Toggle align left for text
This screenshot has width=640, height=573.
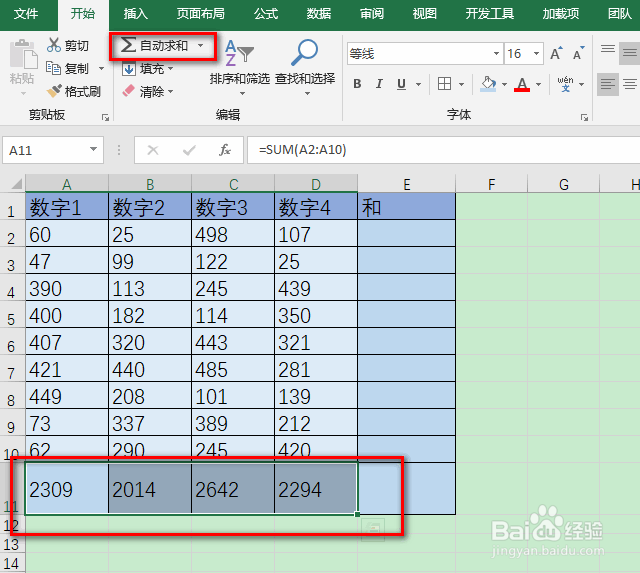point(608,84)
